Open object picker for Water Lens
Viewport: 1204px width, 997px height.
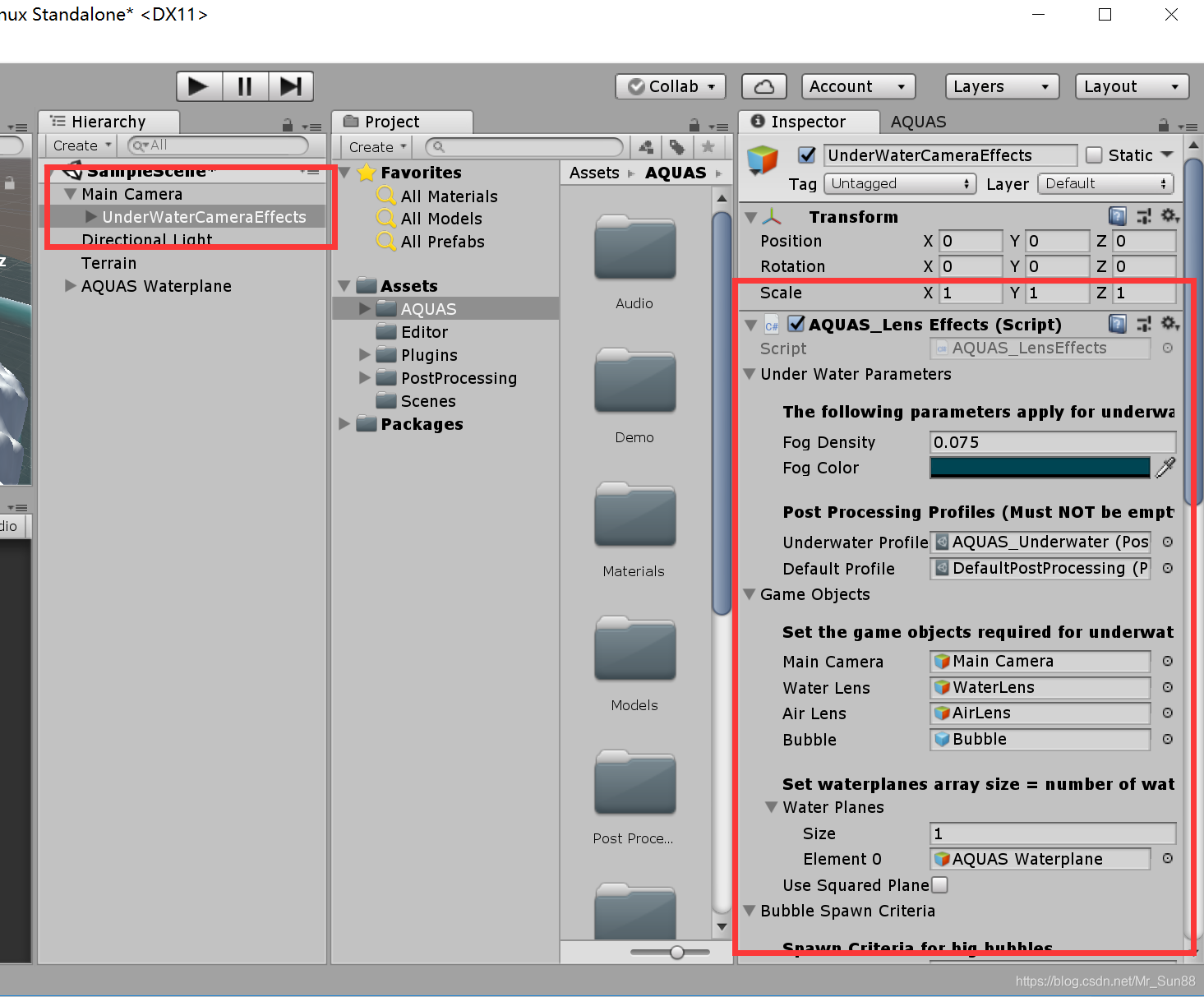pos(1167,687)
